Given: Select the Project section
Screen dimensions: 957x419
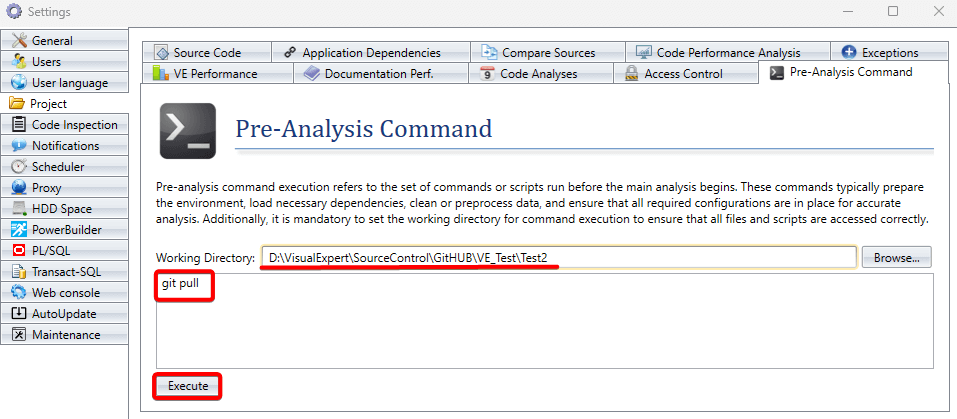Looking at the screenshot, I should pos(64,104).
